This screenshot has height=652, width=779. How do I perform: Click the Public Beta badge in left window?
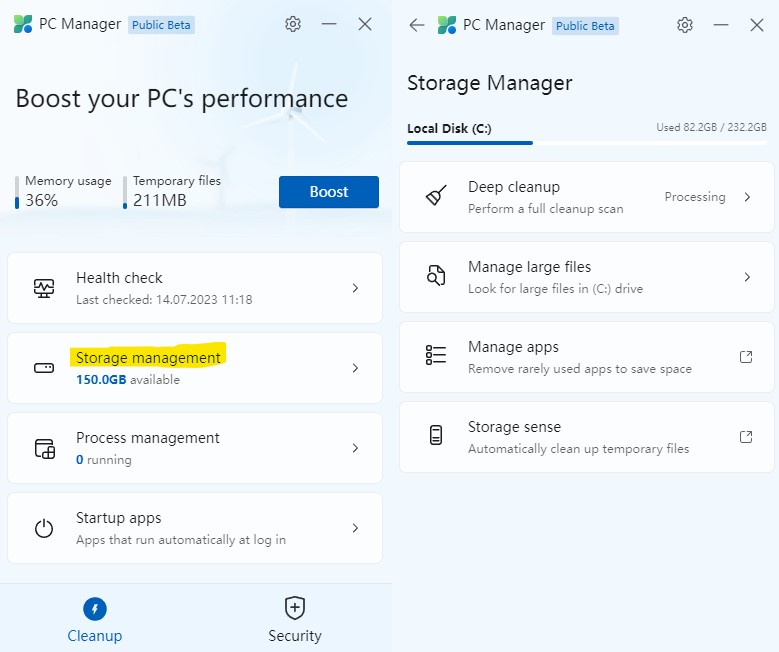pyautogui.click(x=161, y=25)
